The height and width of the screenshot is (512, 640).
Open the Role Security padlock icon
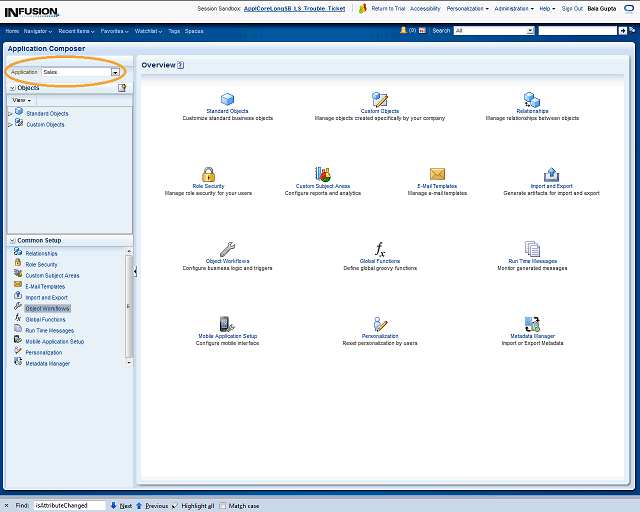coord(208,174)
